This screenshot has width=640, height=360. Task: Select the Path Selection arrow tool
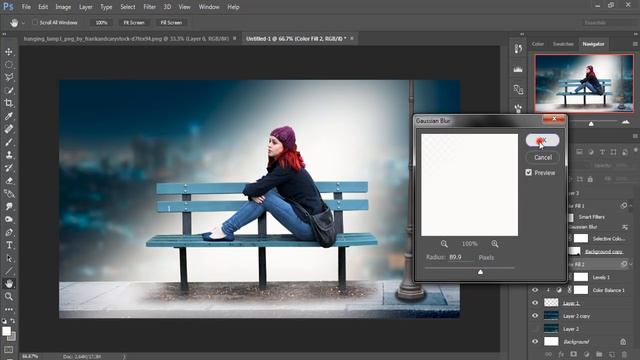click(x=9, y=258)
